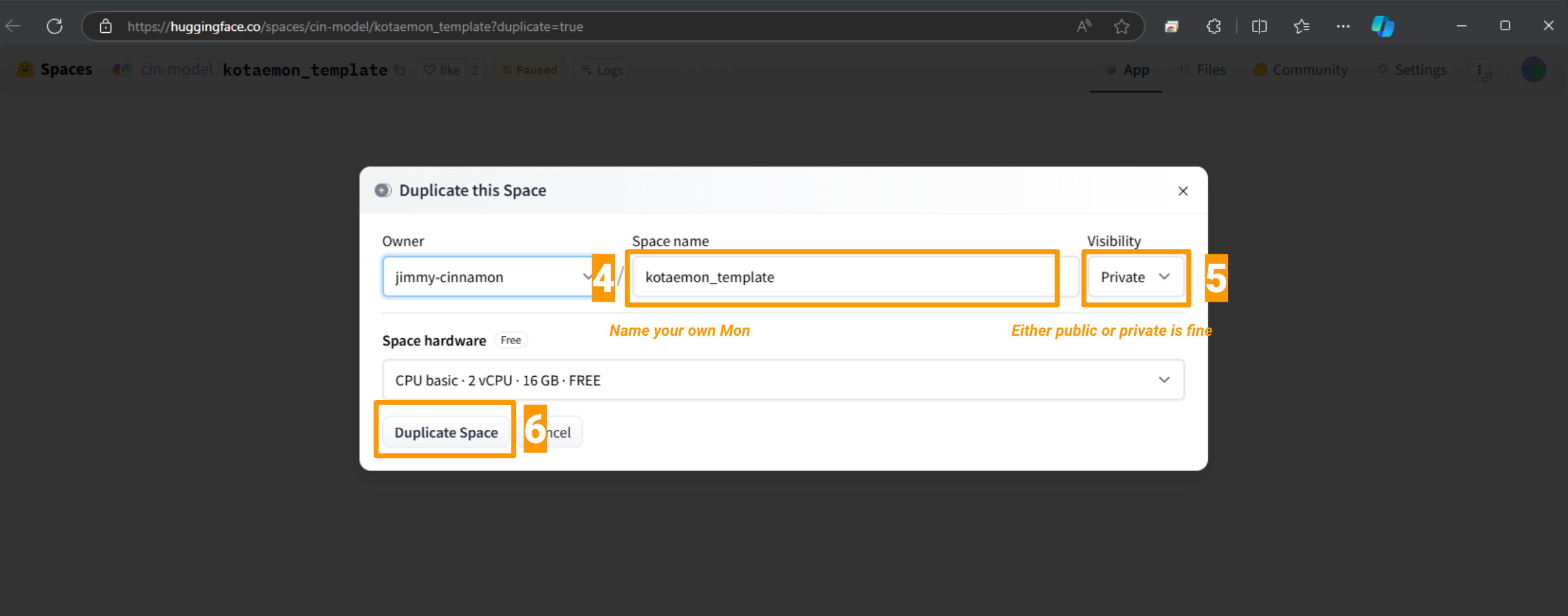
Task: Open the Favorites list icon
Action: tap(1301, 27)
